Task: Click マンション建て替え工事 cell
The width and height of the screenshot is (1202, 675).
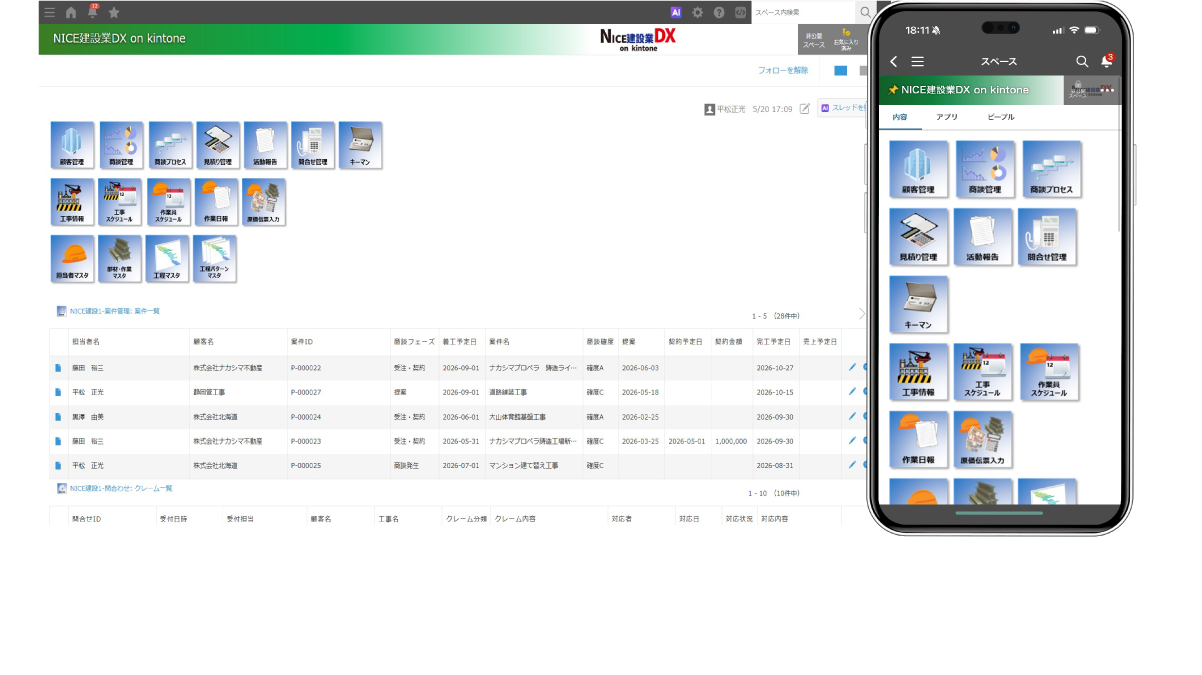Action: click(521, 465)
